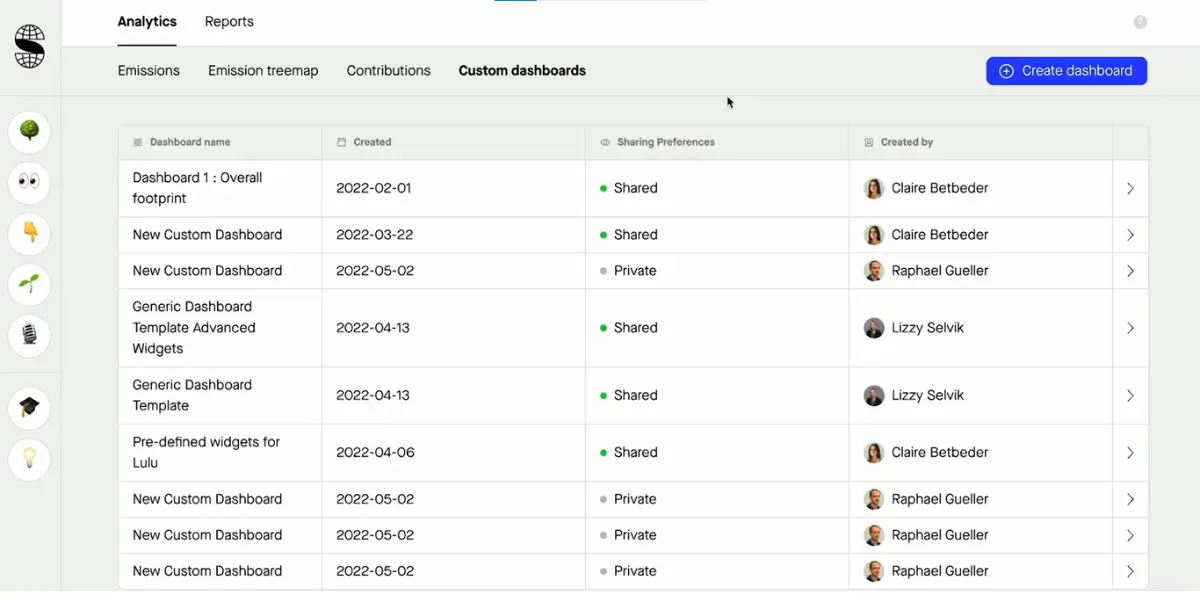Click Claire Betbeder name on Dashboard 1 row

tap(940, 188)
